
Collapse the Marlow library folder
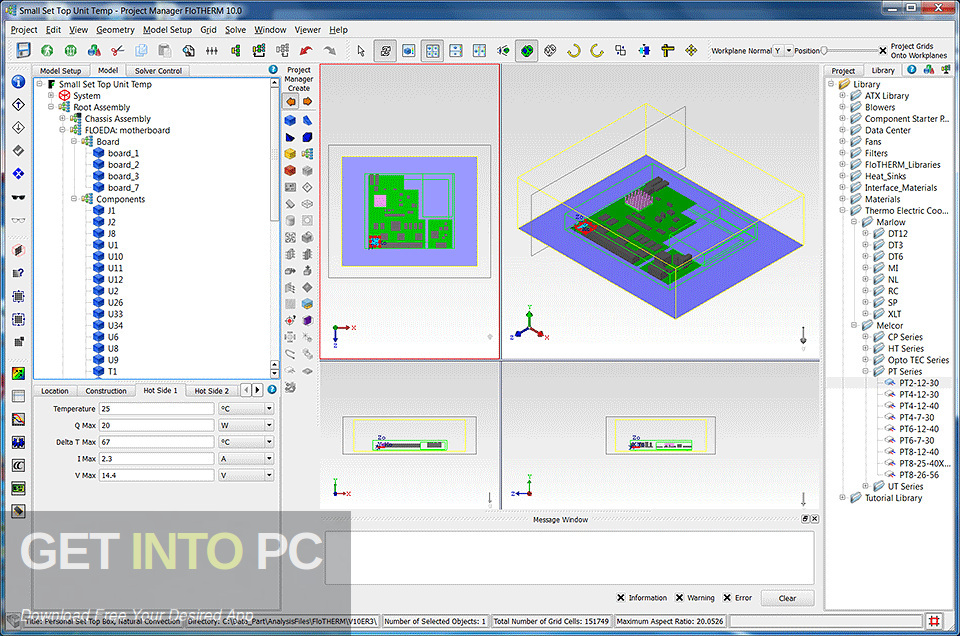click(854, 222)
